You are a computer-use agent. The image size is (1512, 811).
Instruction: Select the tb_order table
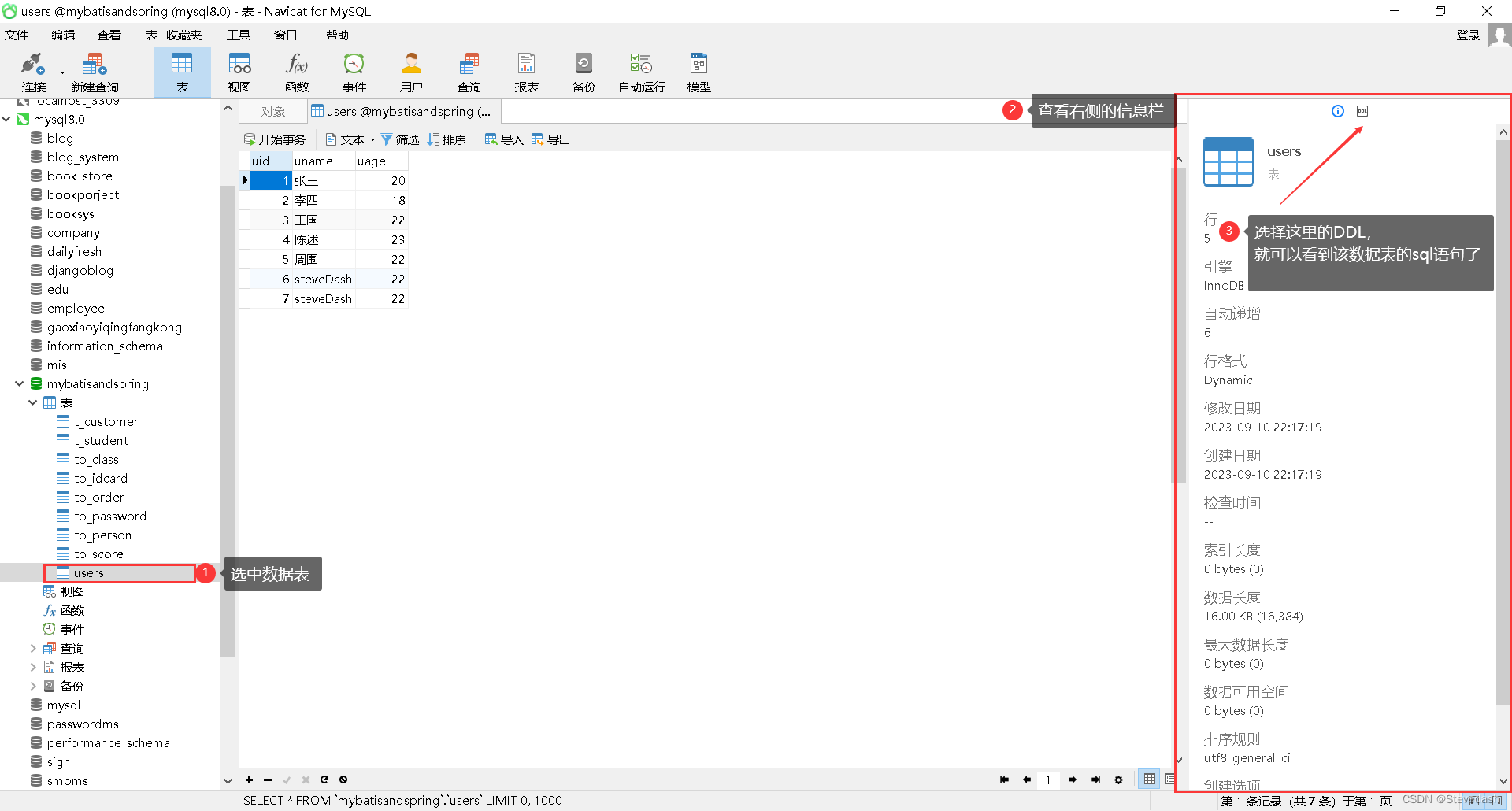(99, 497)
